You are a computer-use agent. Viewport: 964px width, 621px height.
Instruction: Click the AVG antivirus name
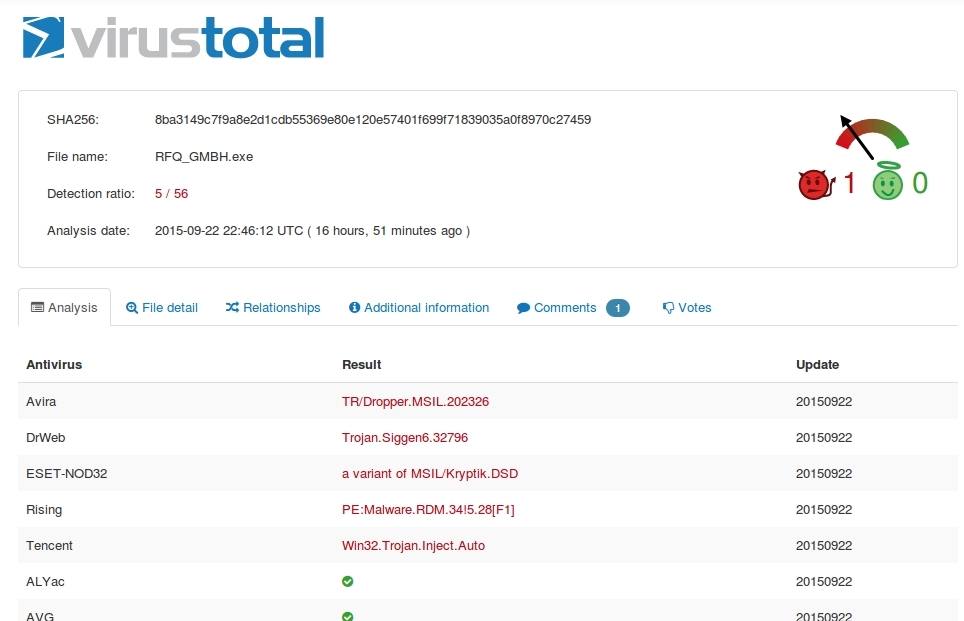coord(40,616)
